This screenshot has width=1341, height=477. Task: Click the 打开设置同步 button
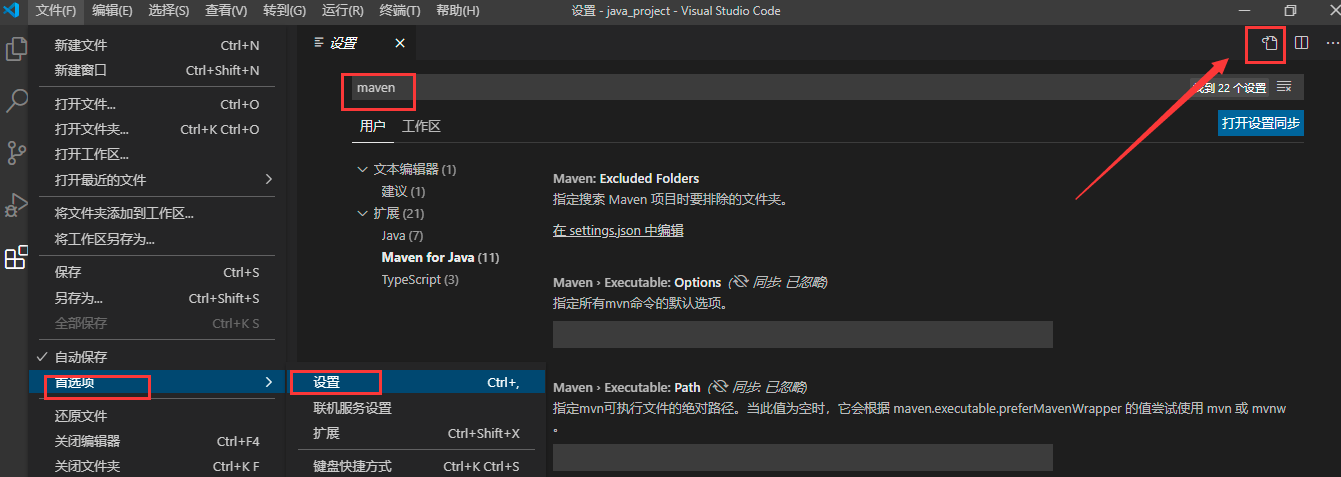click(1261, 123)
